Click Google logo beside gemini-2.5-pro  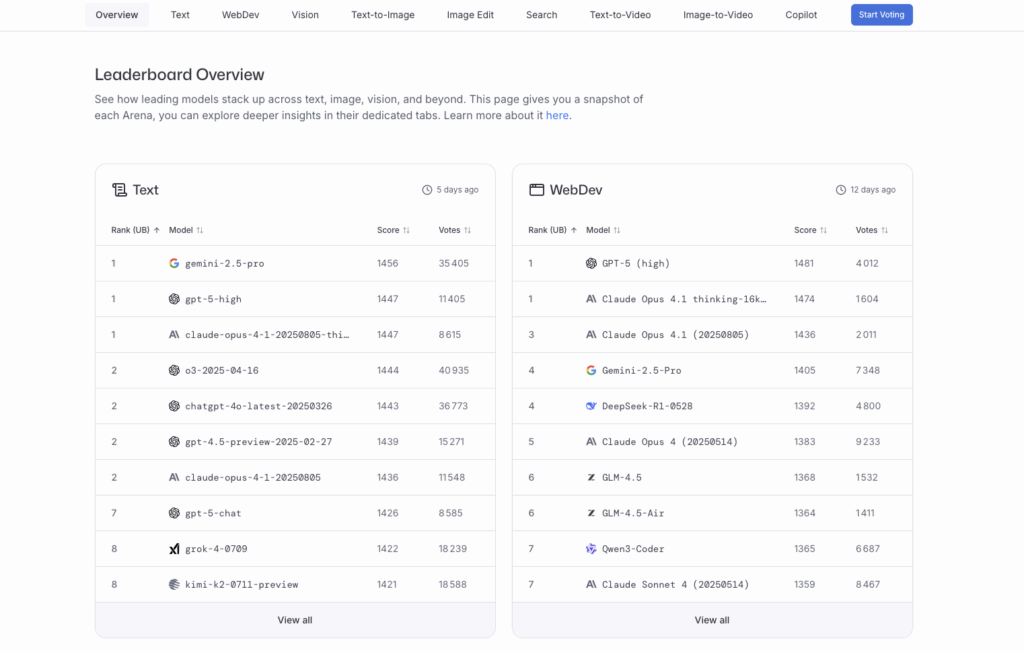click(x=174, y=263)
